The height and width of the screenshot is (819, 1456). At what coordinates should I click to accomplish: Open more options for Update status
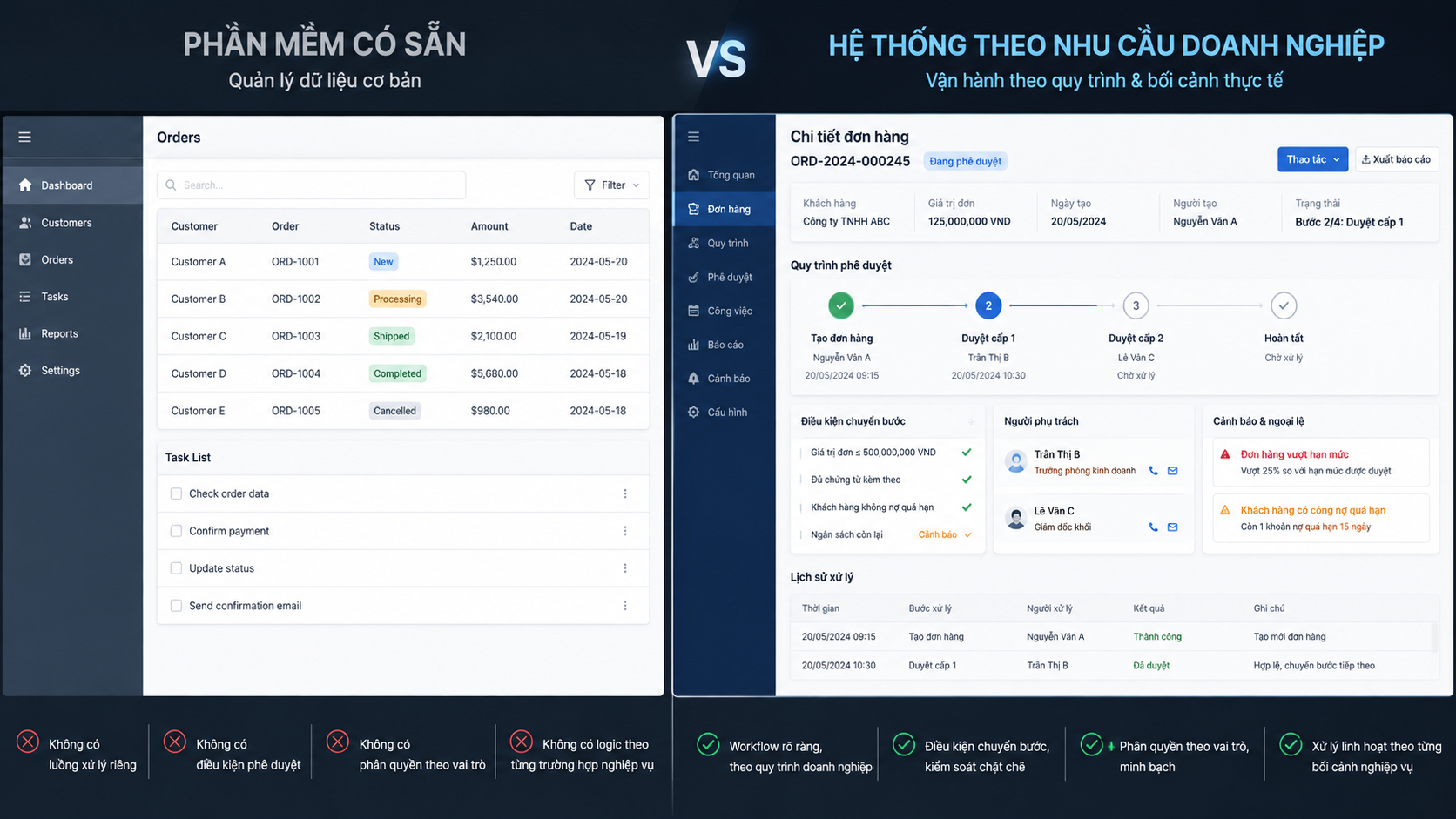coord(625,568)
